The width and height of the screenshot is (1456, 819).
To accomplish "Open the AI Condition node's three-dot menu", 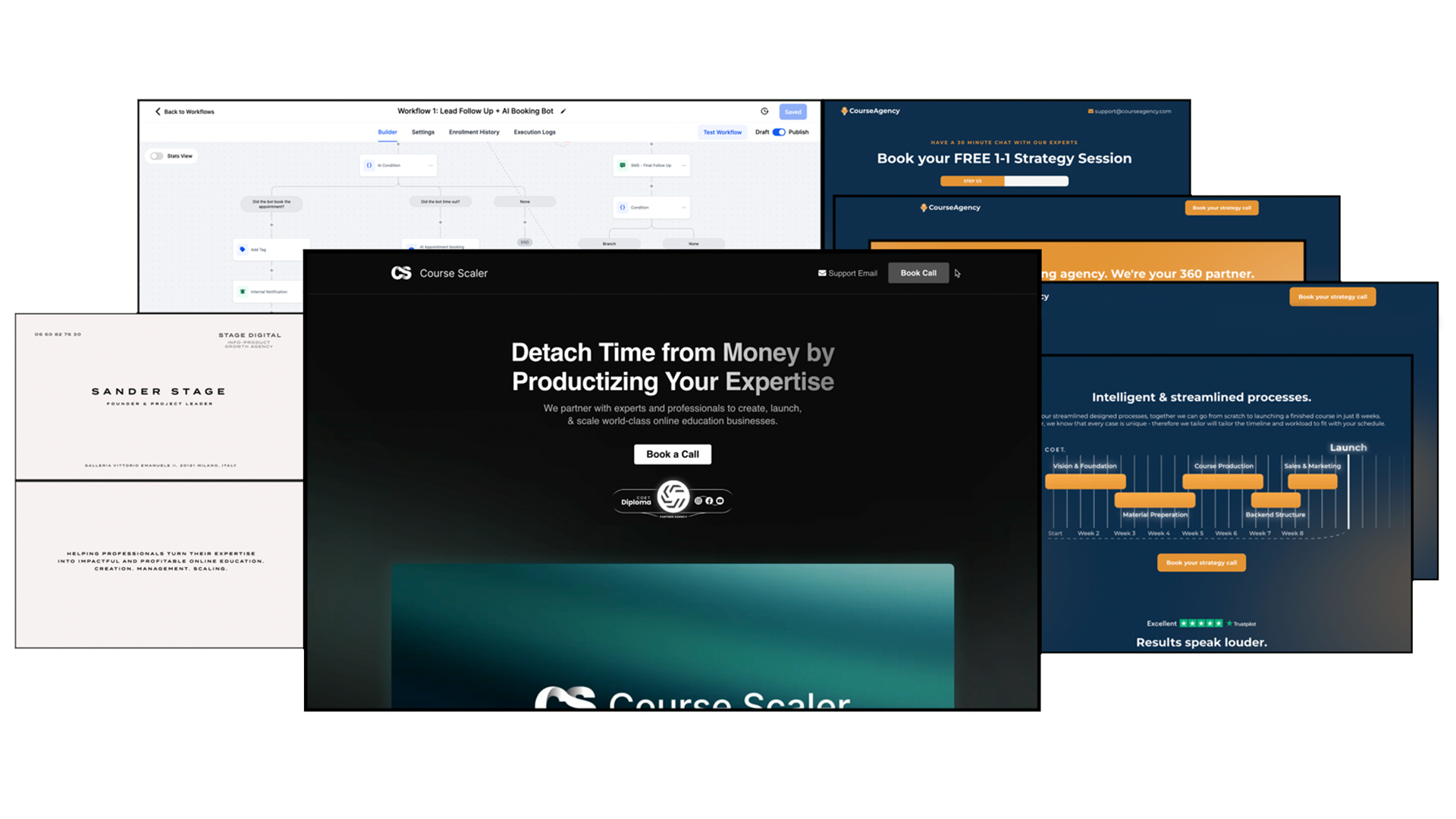I will pos(430,165).
